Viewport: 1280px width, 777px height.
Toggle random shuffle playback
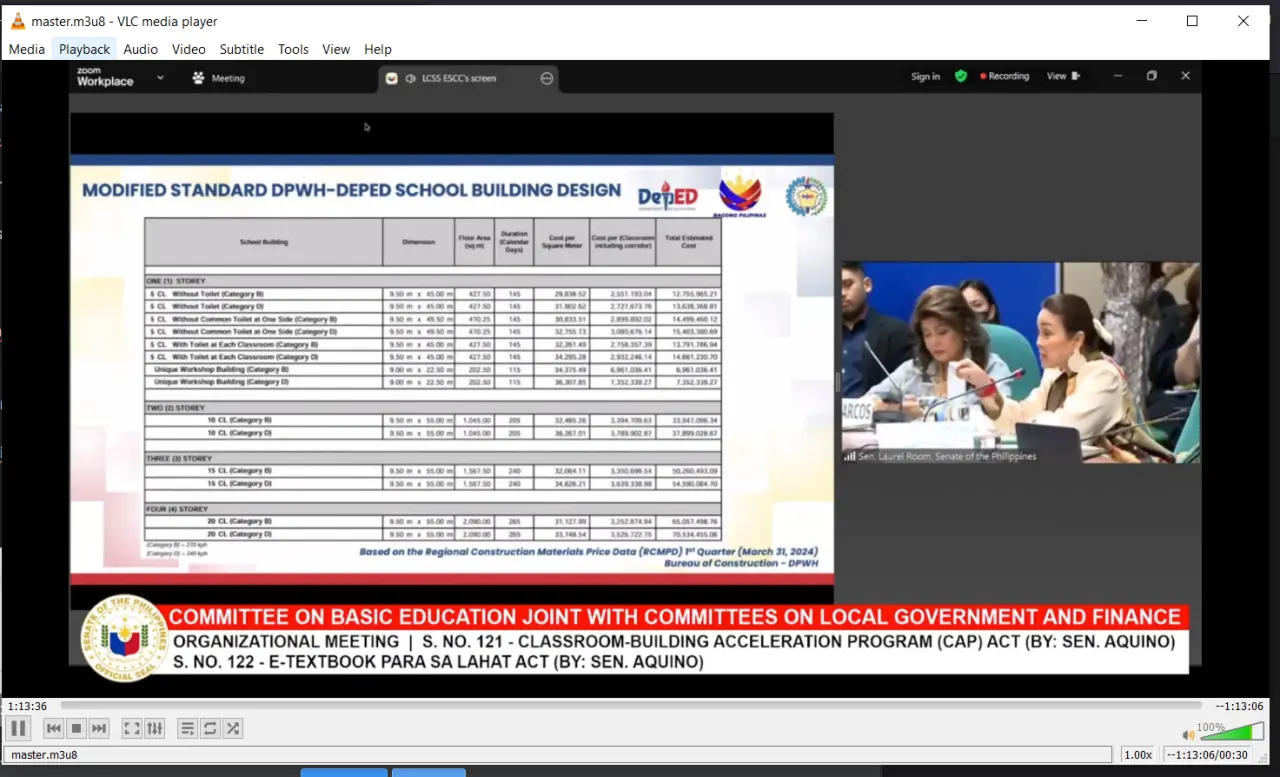point(232,729)
